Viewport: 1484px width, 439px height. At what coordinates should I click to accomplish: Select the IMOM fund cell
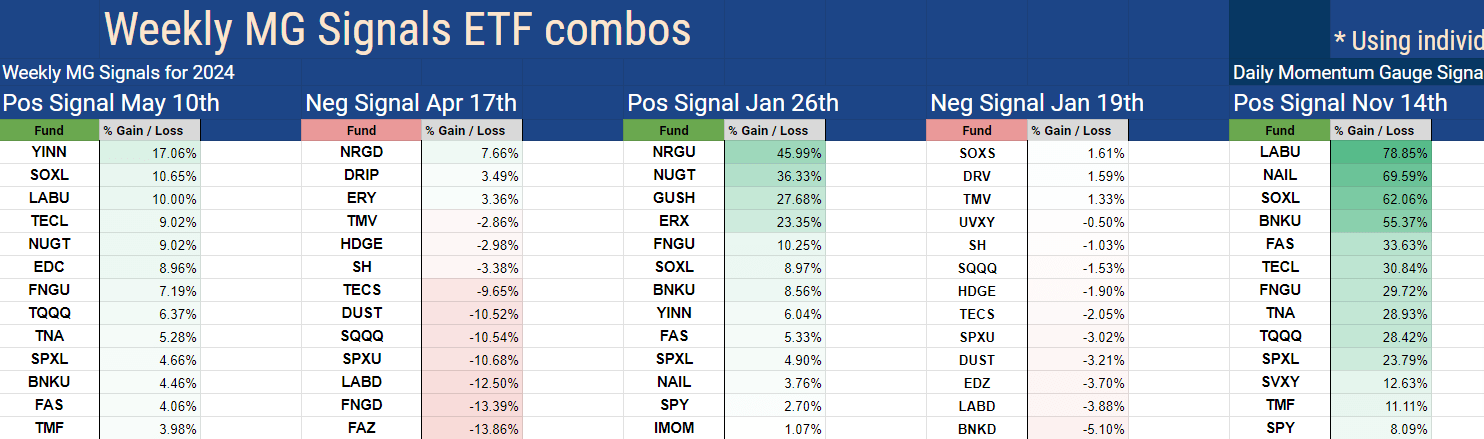click(673, 428)
